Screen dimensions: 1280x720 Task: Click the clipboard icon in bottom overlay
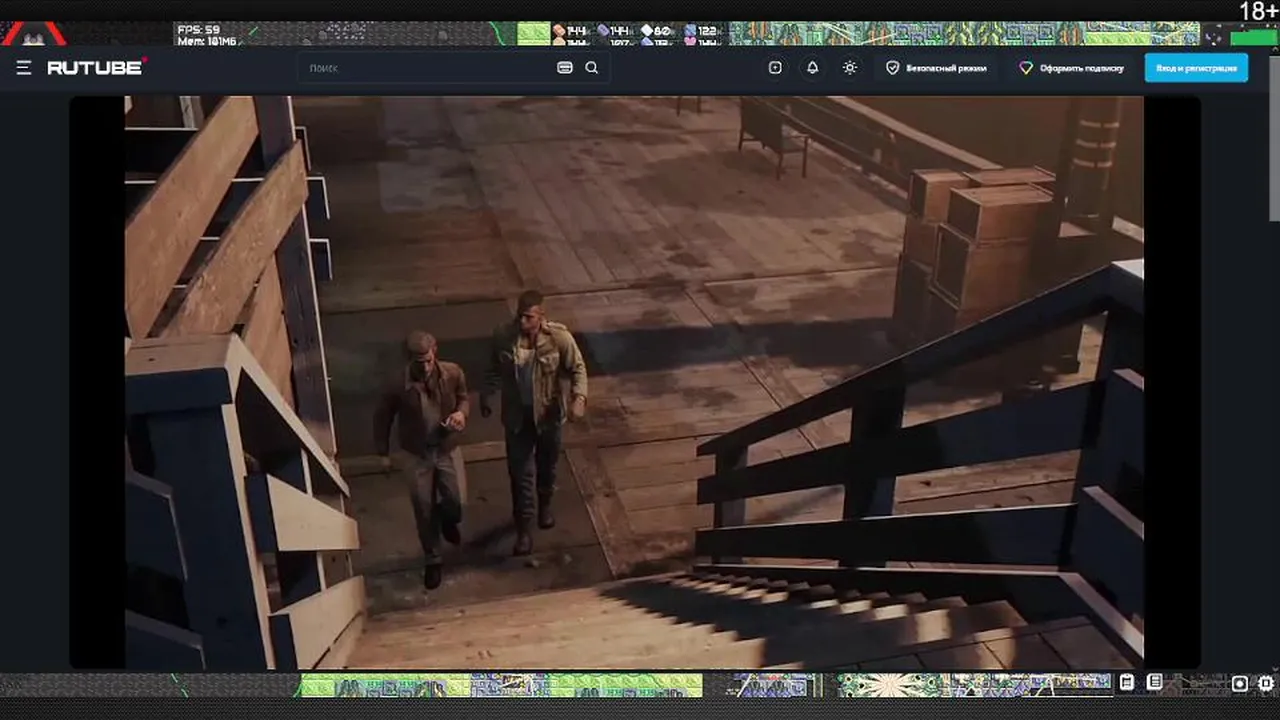[1127, 682]
